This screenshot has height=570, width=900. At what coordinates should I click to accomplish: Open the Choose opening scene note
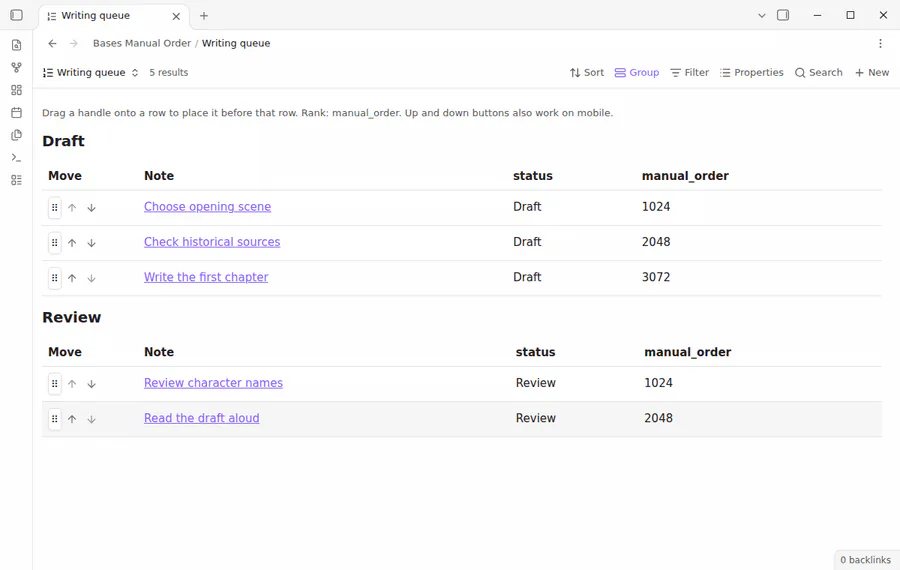click(x=207, y=207)
